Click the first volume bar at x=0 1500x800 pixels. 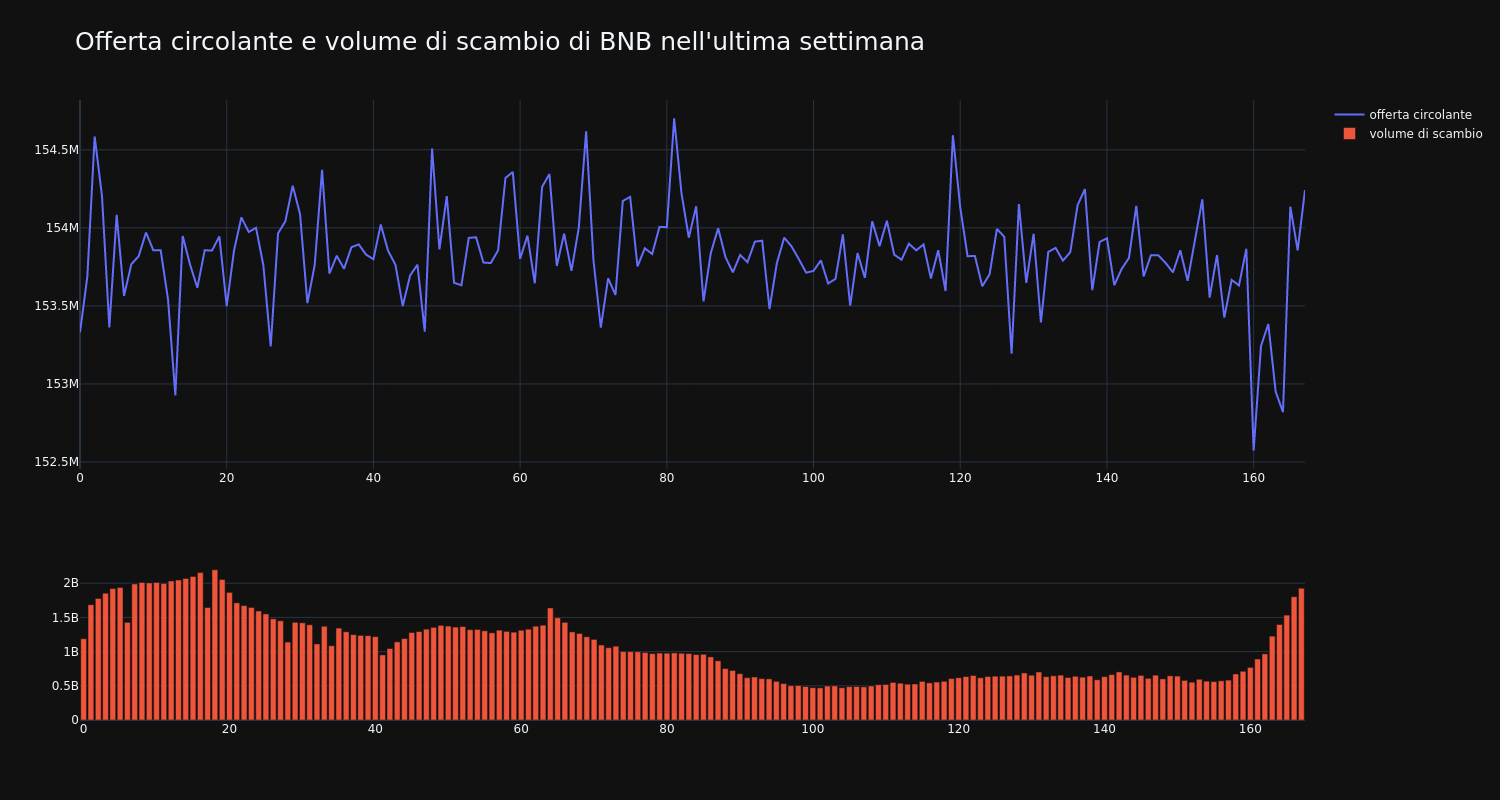(83, 680)
